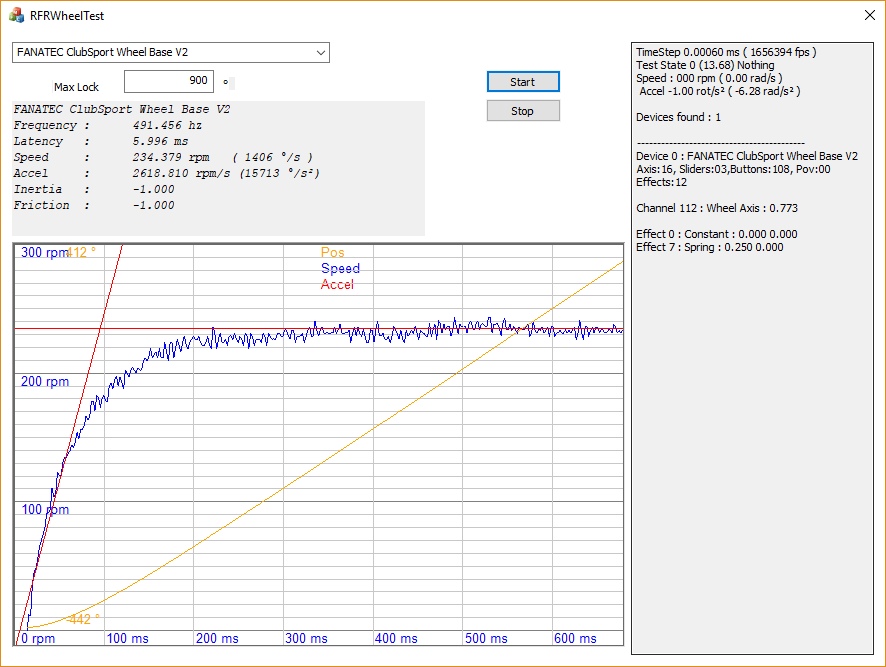The height and width of the screenshot is (667, 886).
Task: Click the Pos legend label in graph
Action: (x=332, y=253)
